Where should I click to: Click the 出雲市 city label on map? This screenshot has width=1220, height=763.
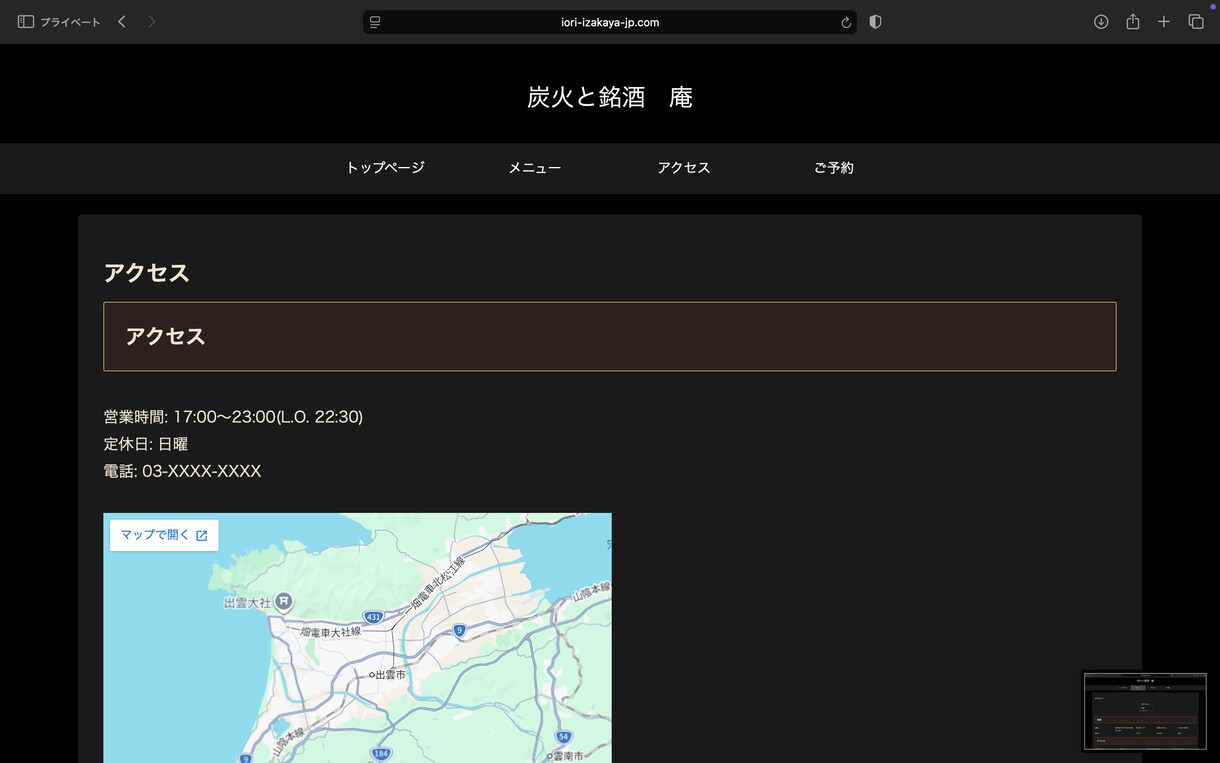pyautogui.click(x=388, y=675)
